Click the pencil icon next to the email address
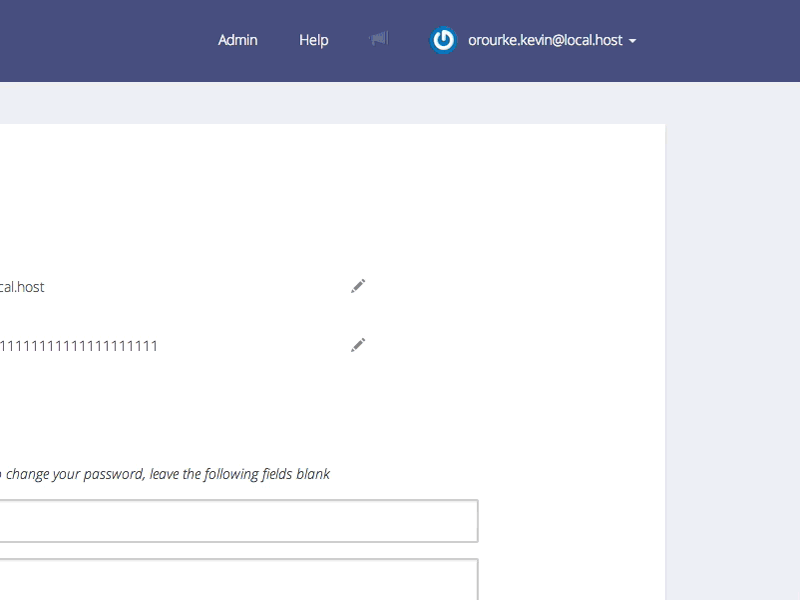Image resolution: width=800 pixels, height=600 pixels. point(358,287)
